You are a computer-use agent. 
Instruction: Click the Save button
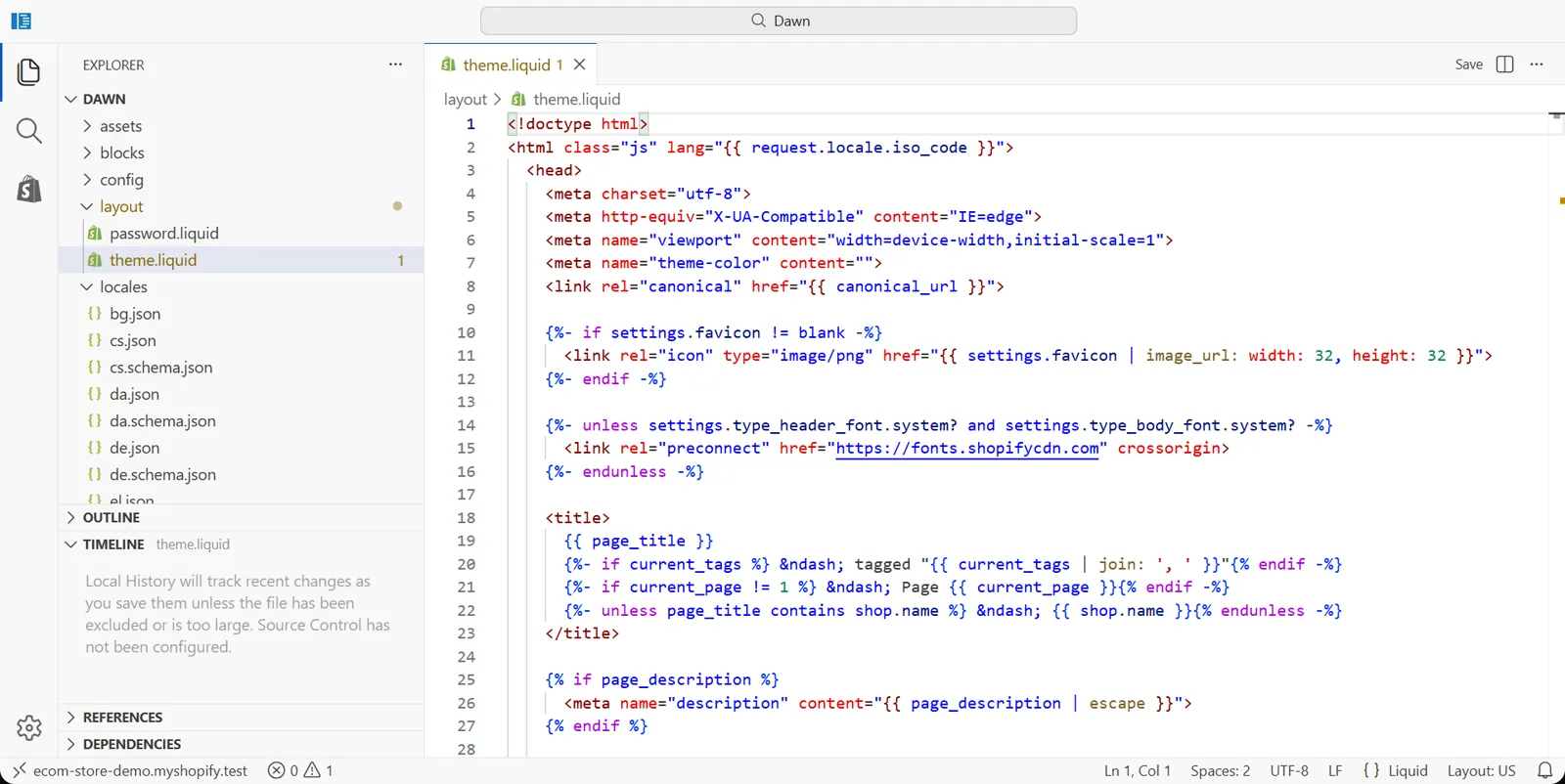point(1468,65)
